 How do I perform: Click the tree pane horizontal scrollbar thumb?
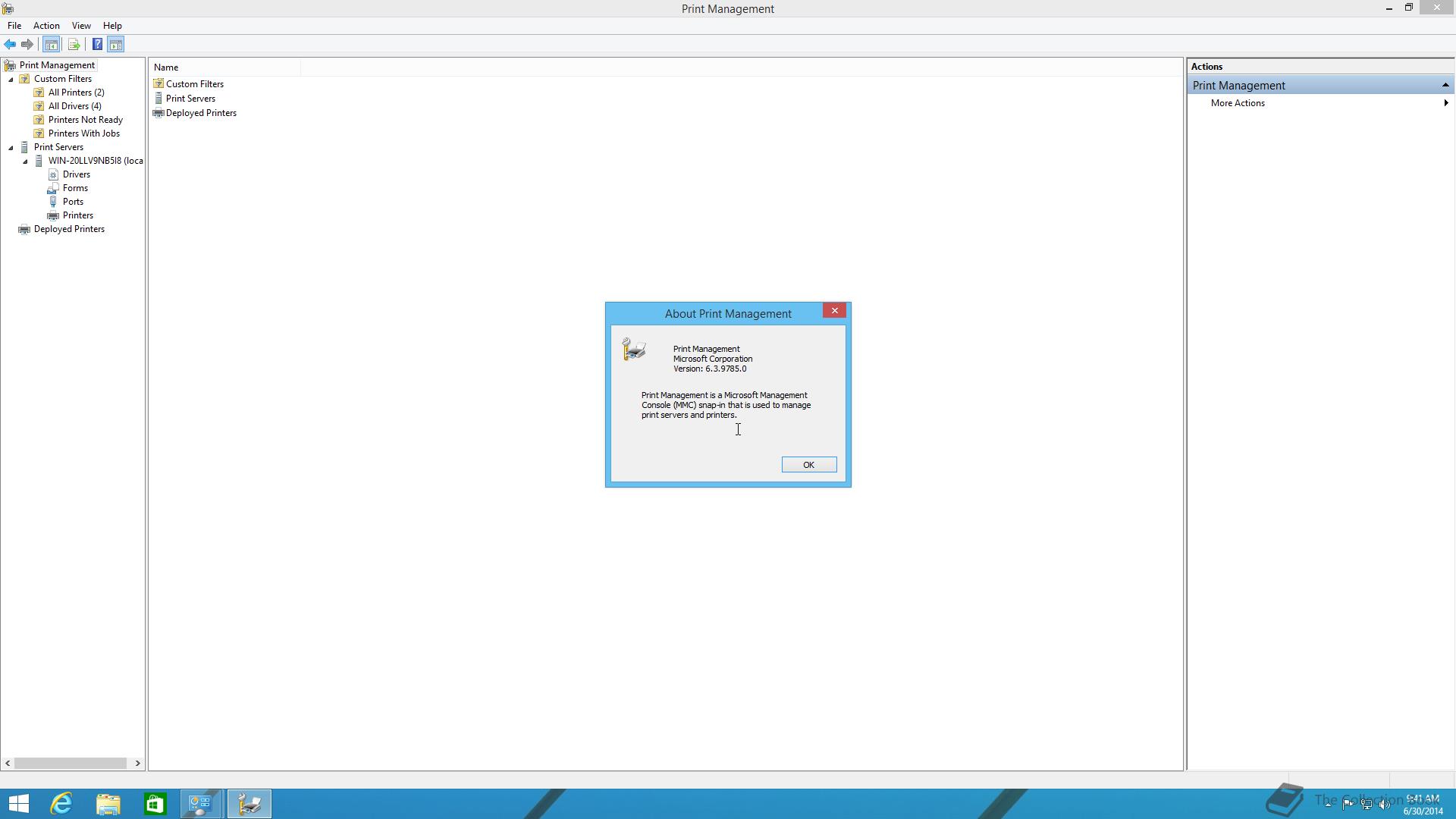pos(71,764)
